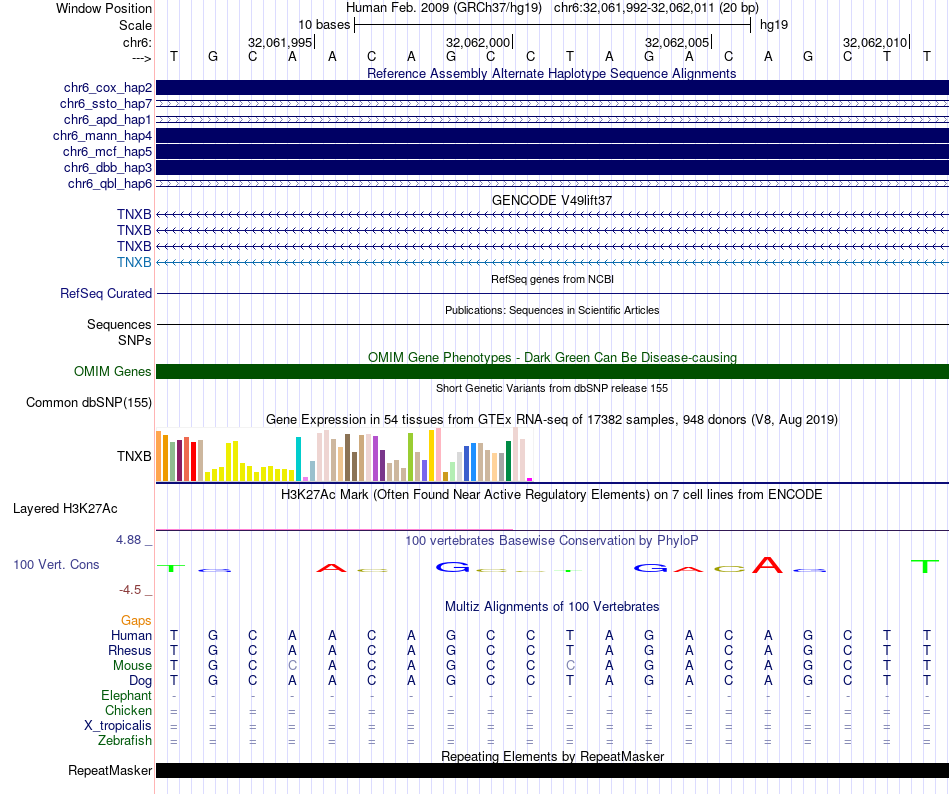
Task: Click the chr6_qbl_hap6 track label
Action: [x=110, y=184]
